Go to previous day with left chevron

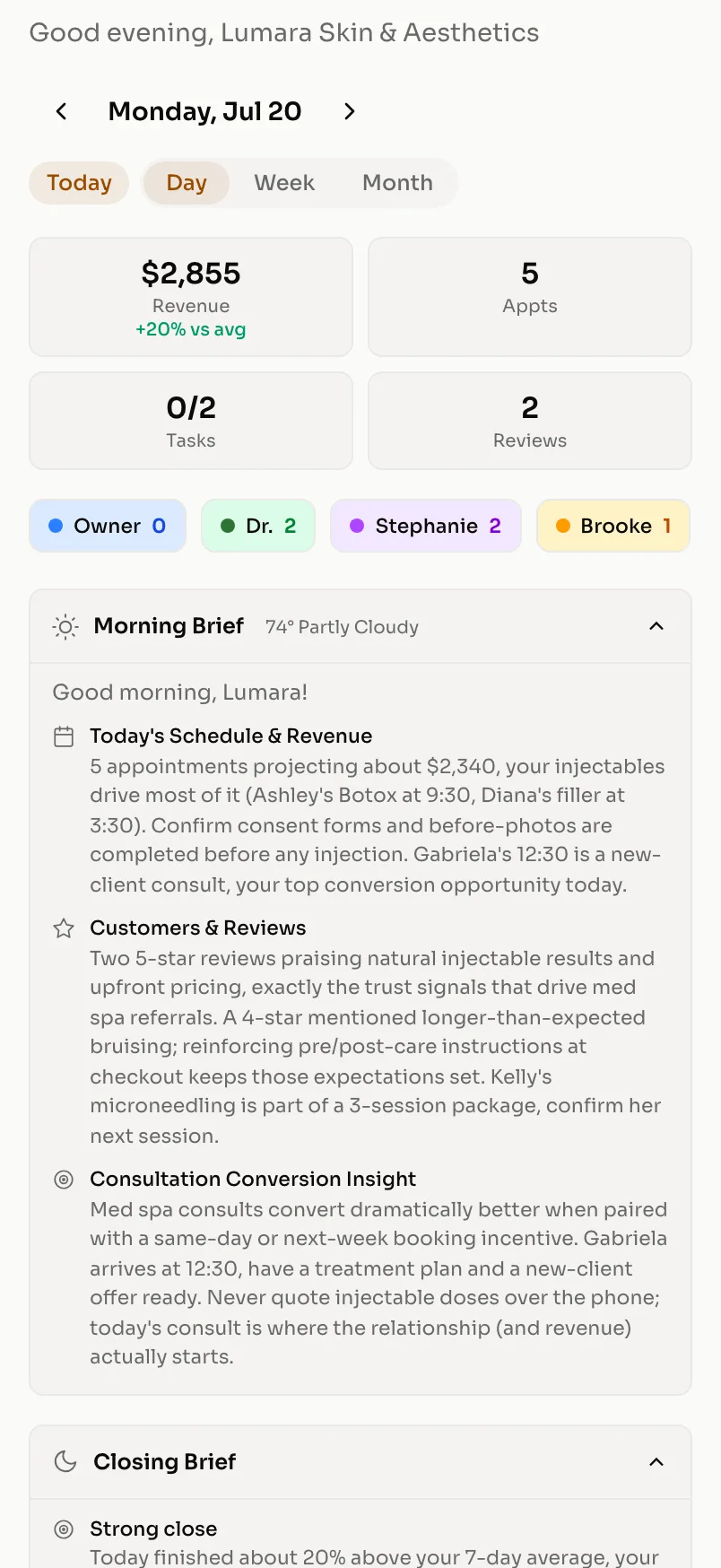click(61, 111)
